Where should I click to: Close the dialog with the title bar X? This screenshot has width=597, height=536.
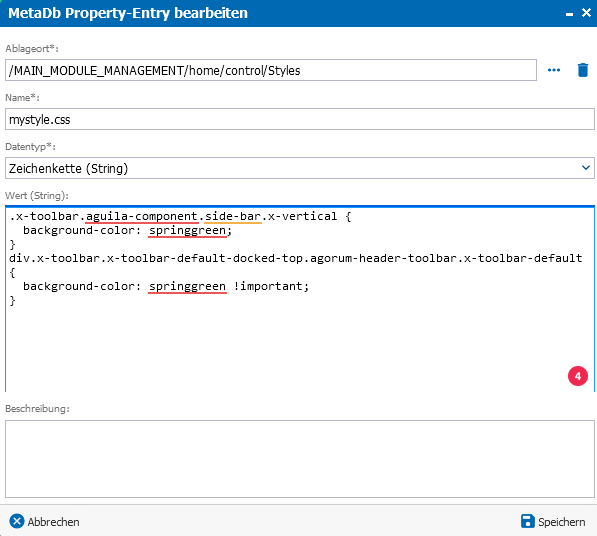(586, 13)
